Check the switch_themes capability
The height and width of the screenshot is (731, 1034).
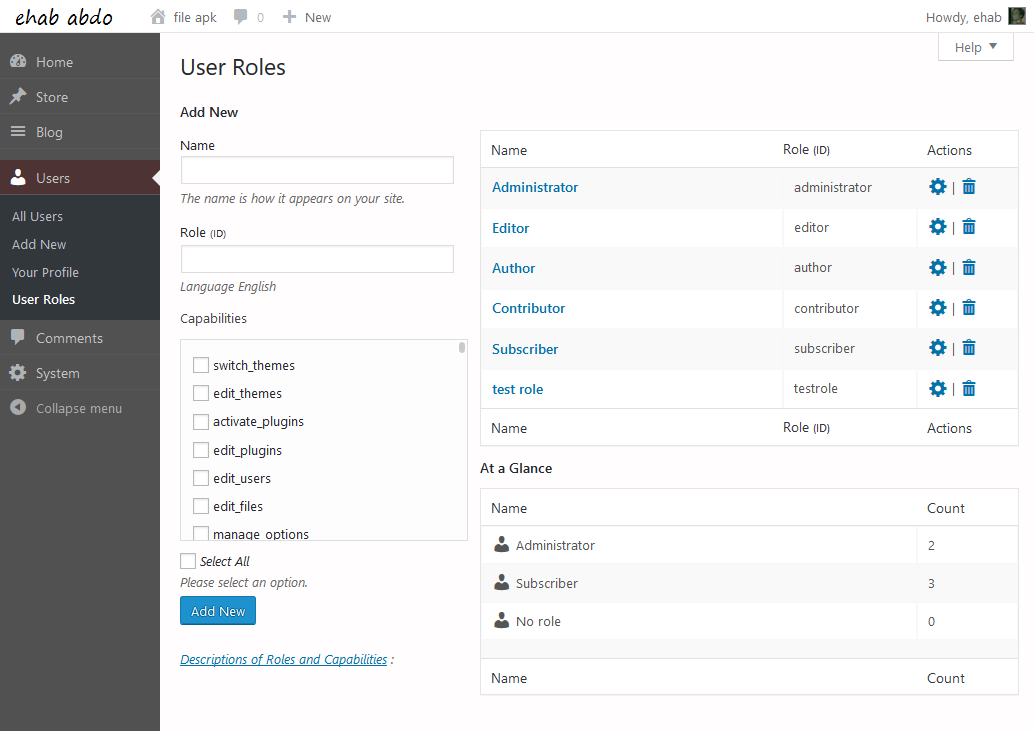point(200,365)
